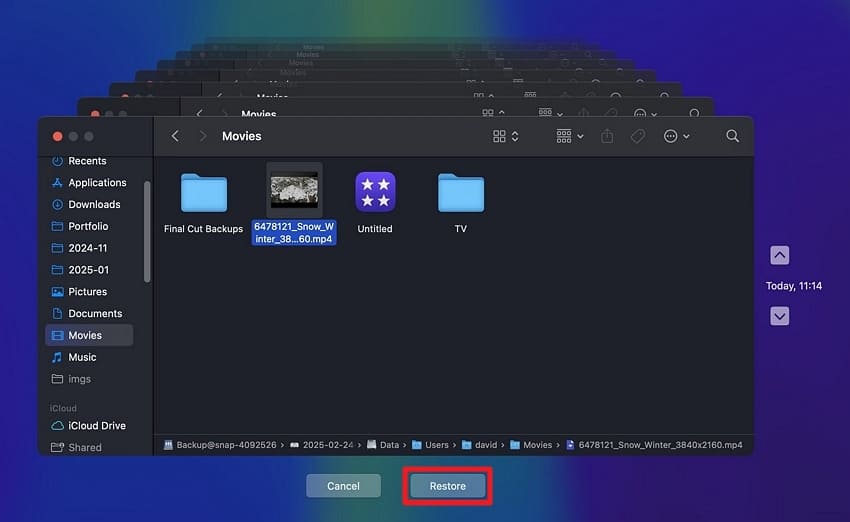
Task: Select Recents in the sidebar
Action: click(x=89, y=161)
